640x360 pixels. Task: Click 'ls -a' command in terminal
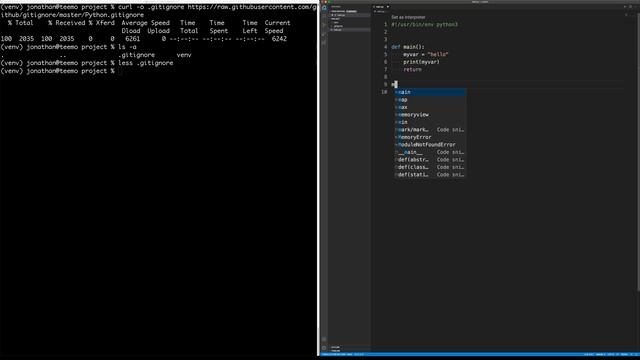pos(127,47)
